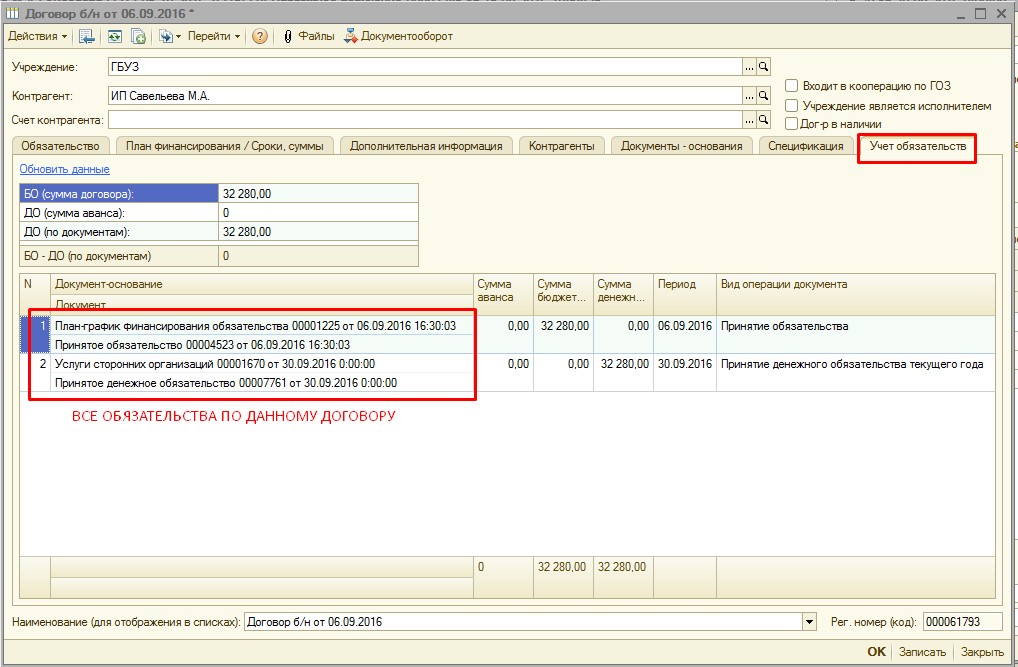The height and width of the screenshot is (667, 1018).
Task: Open the Действия dropdown menu
Action: (x=38, y=36)
